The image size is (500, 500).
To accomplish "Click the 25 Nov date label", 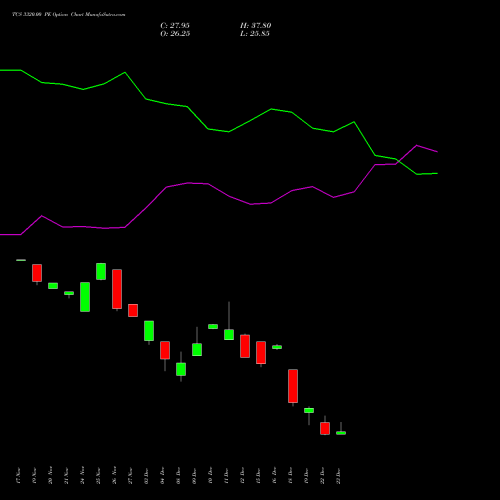I will point(98,476).
